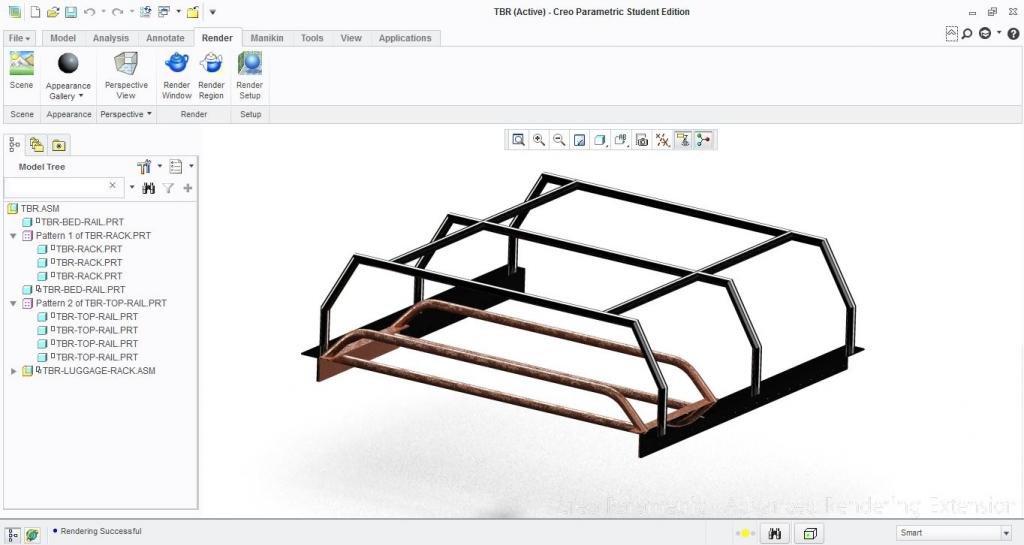Click the status bar binoculars find tool
Image resolution: width=1024 pixels, height=545 pixels.
coord(775,534)
